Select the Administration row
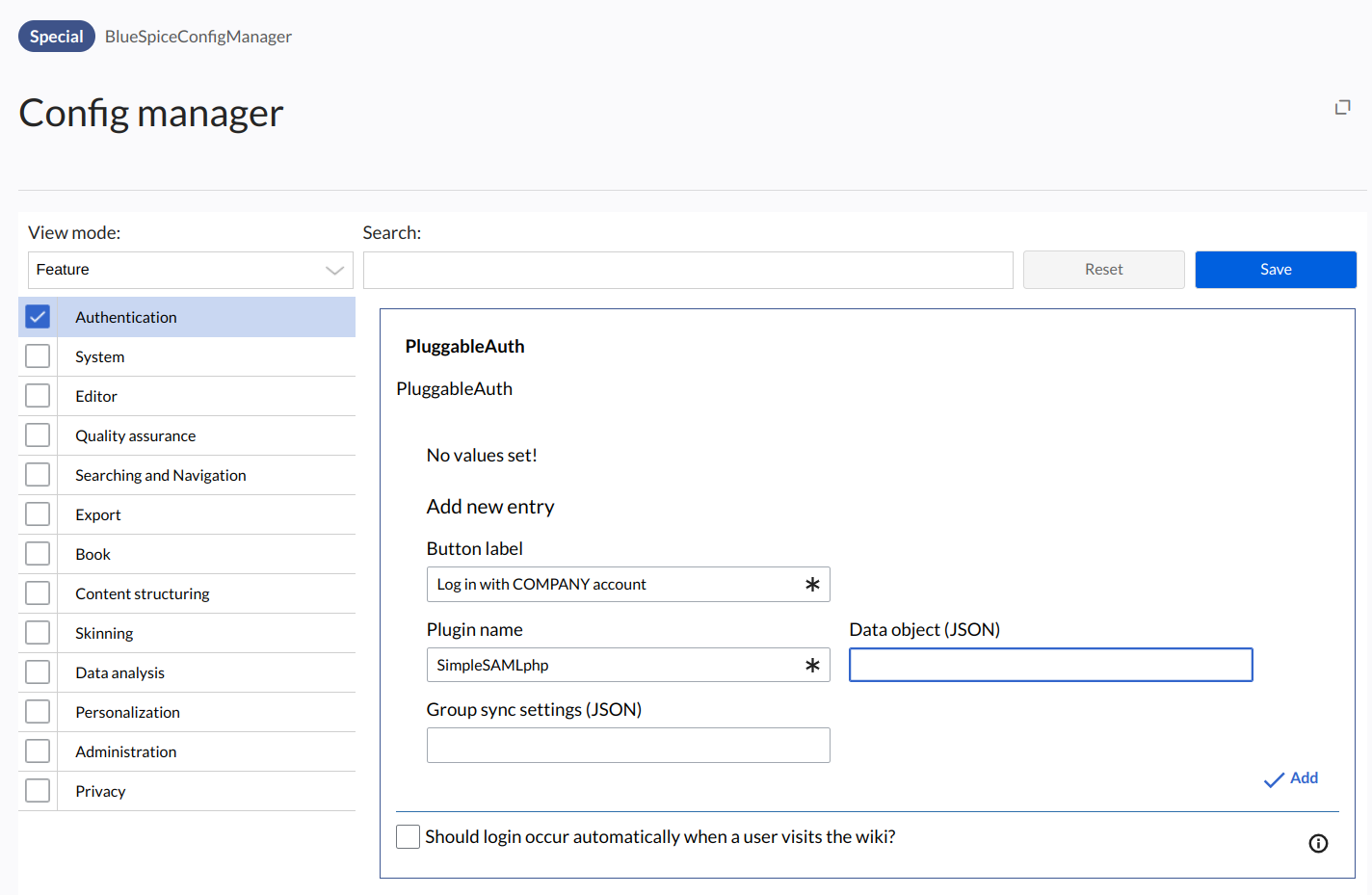The image size is (1372, 895). click(187, 751)
